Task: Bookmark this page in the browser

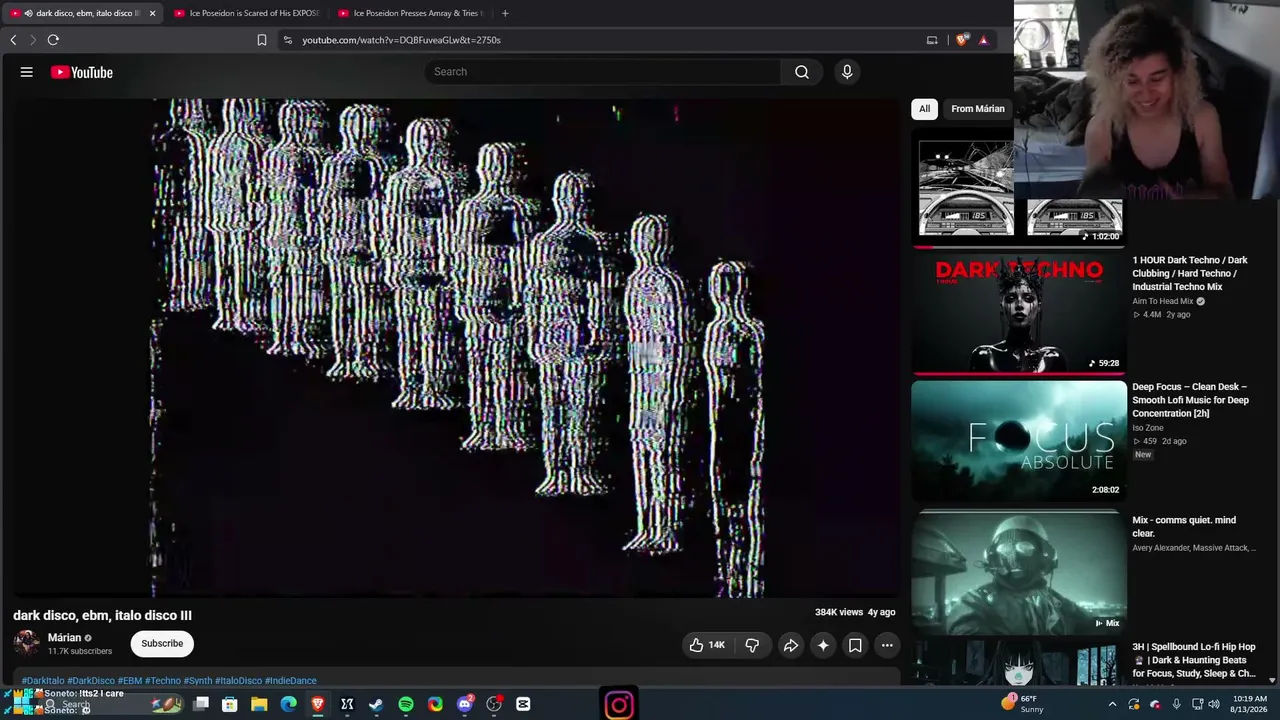Action: click(x=262, y=40)
